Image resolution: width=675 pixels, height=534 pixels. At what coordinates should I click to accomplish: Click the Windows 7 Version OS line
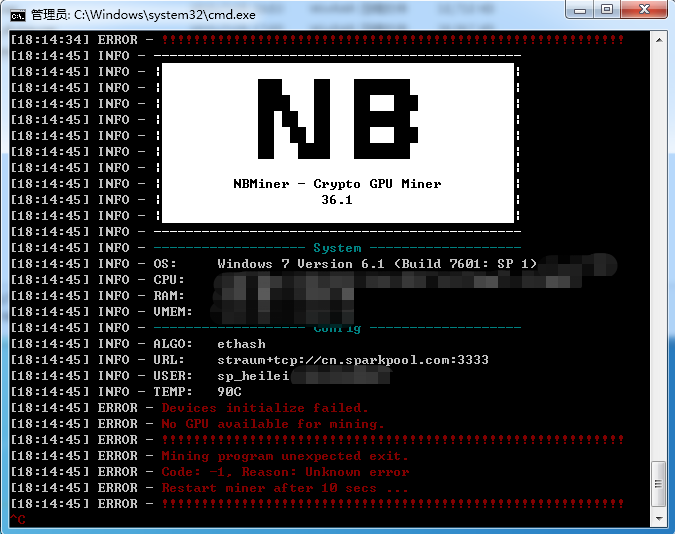pos(377,264)
